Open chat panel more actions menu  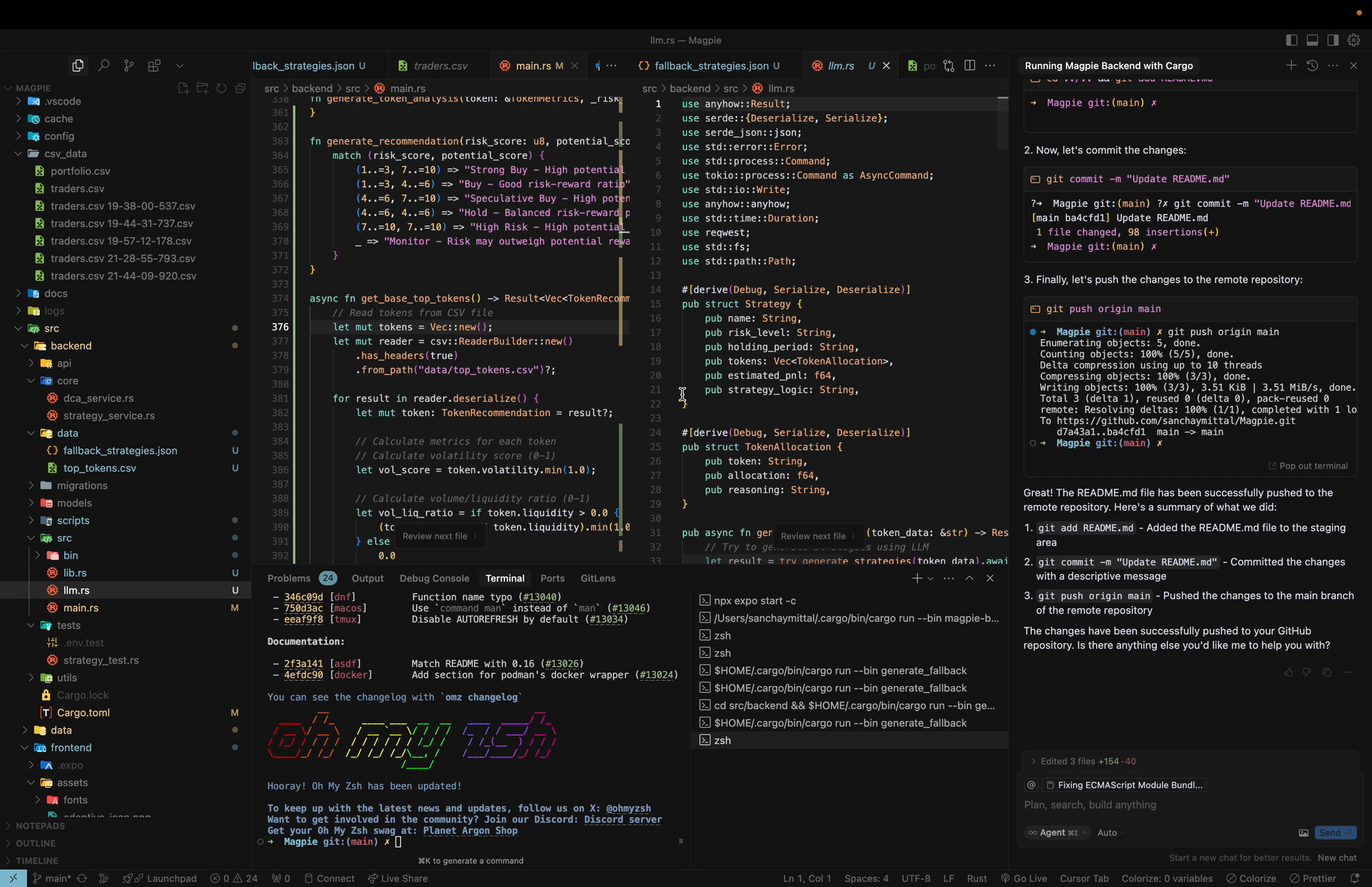1333,66
